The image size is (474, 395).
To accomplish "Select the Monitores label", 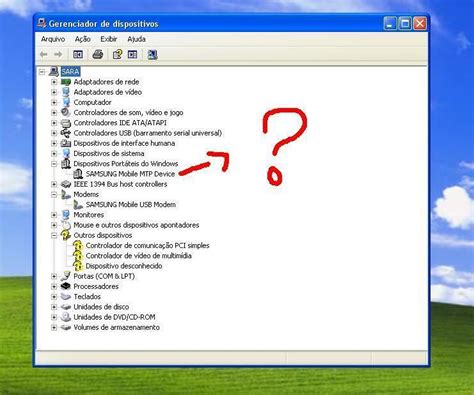I will click(x=89, y=215).
